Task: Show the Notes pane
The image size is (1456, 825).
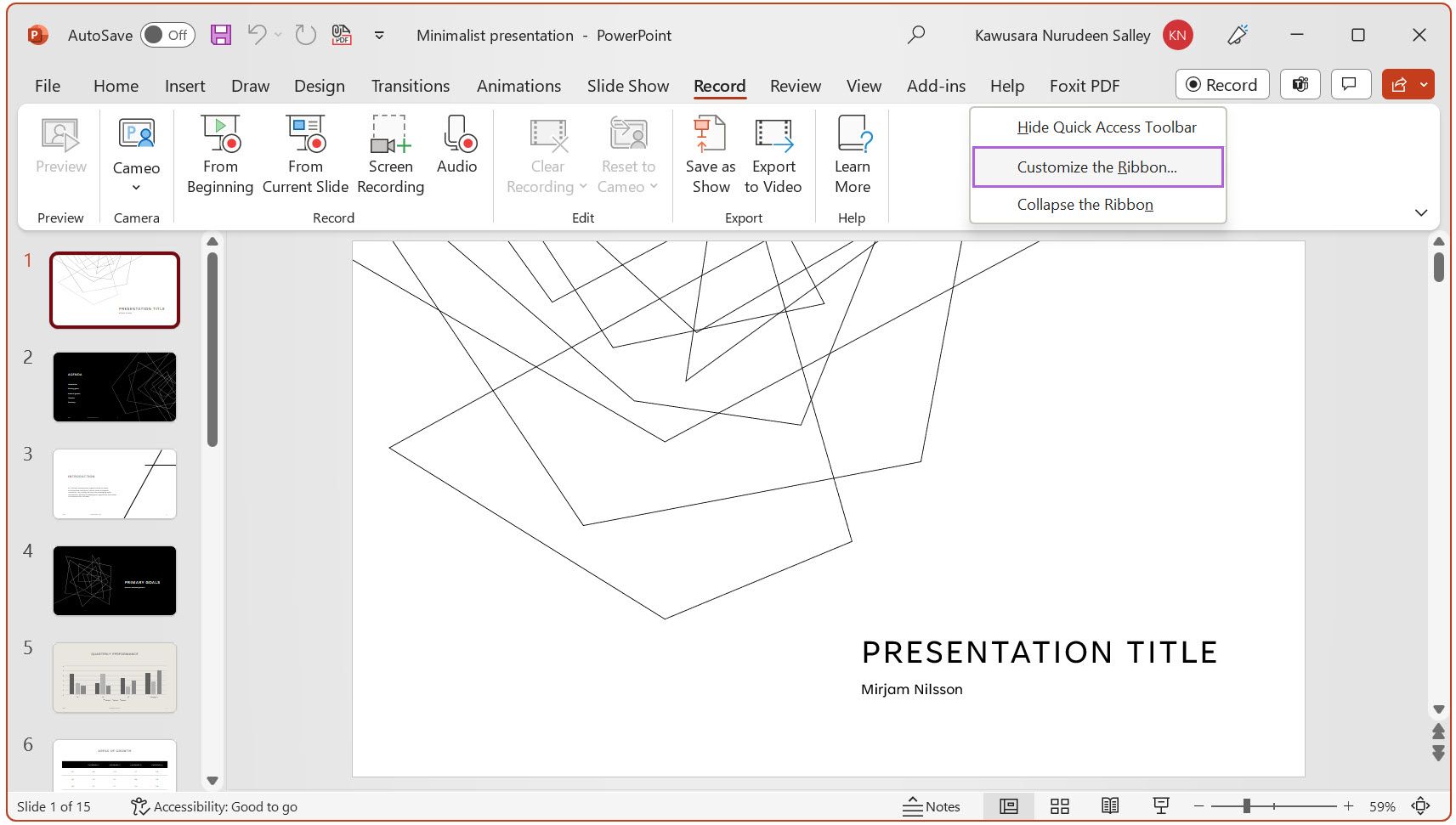Action: [x=932, y=805]
